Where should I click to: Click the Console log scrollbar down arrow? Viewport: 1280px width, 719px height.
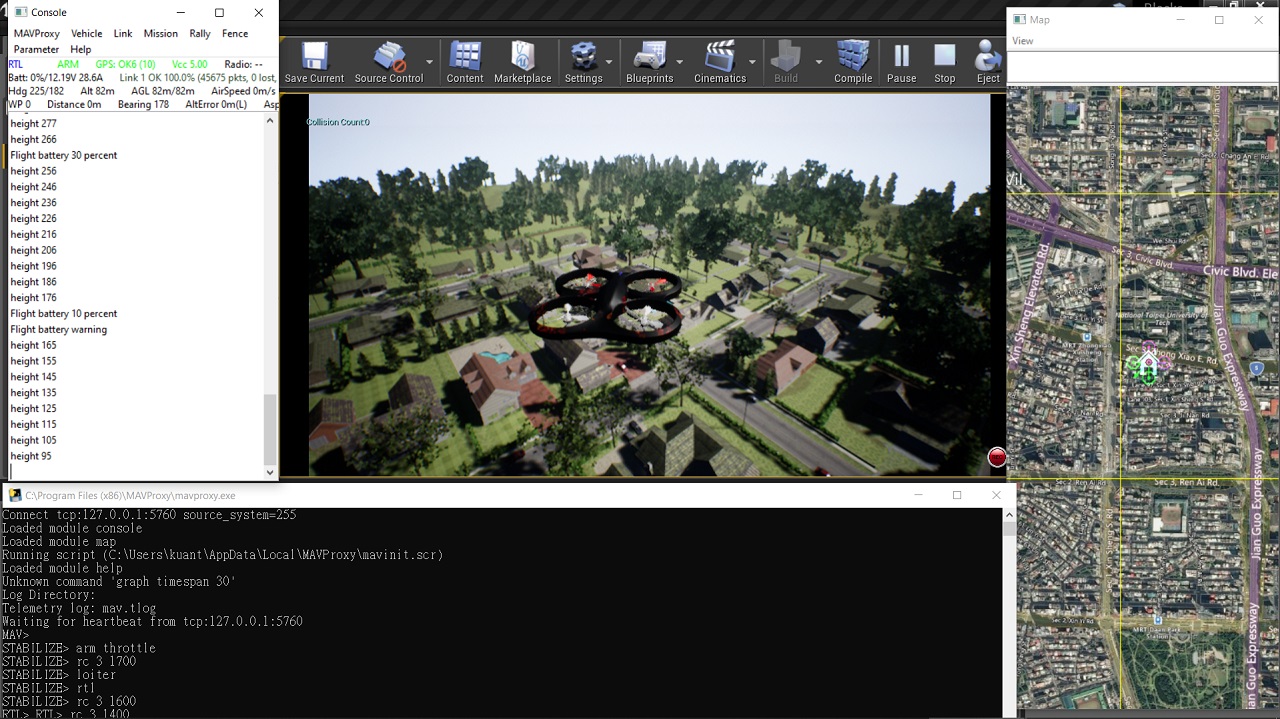(269, 471)
